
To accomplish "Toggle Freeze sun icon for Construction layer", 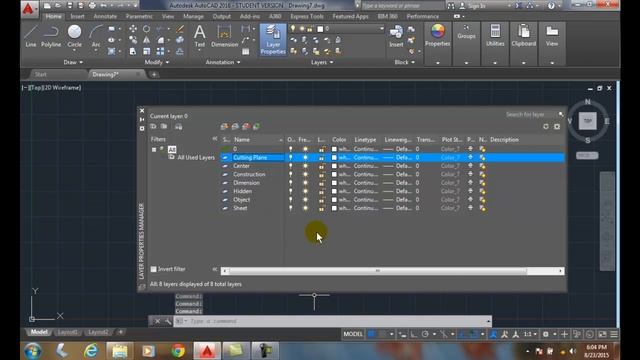I will pos(305,174).
